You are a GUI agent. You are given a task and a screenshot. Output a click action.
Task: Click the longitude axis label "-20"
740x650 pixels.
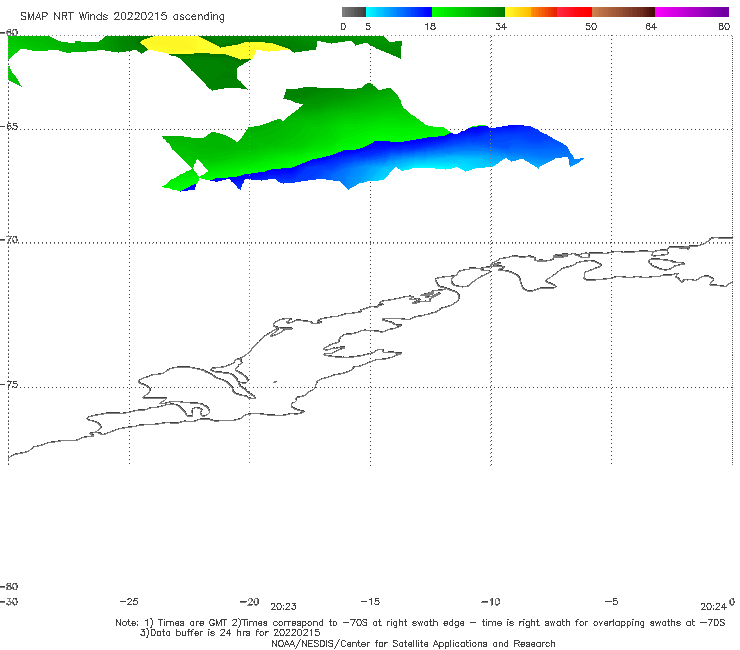click(249, 602)
